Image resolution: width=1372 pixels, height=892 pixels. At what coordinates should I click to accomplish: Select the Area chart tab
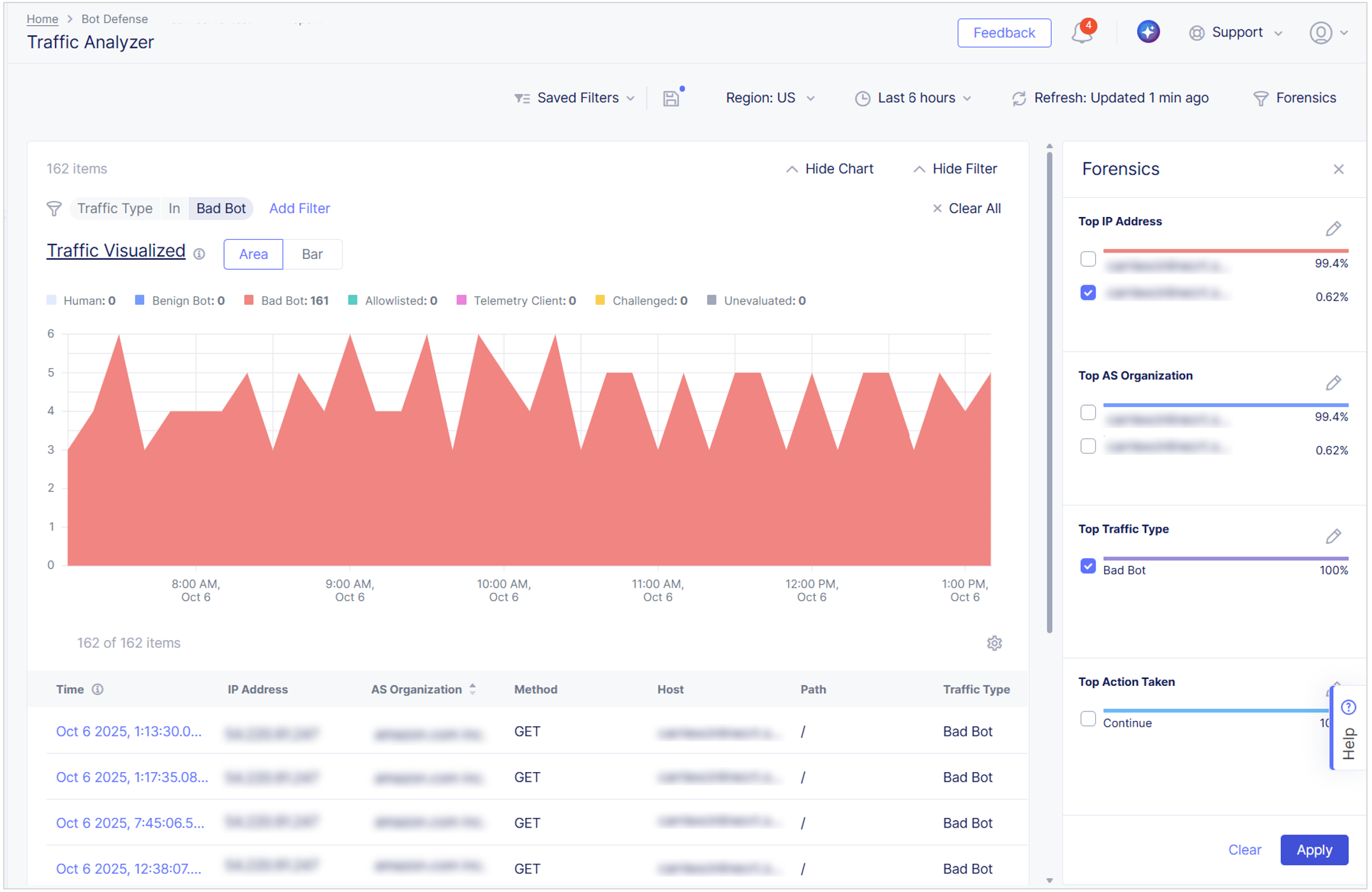(253, 255)
